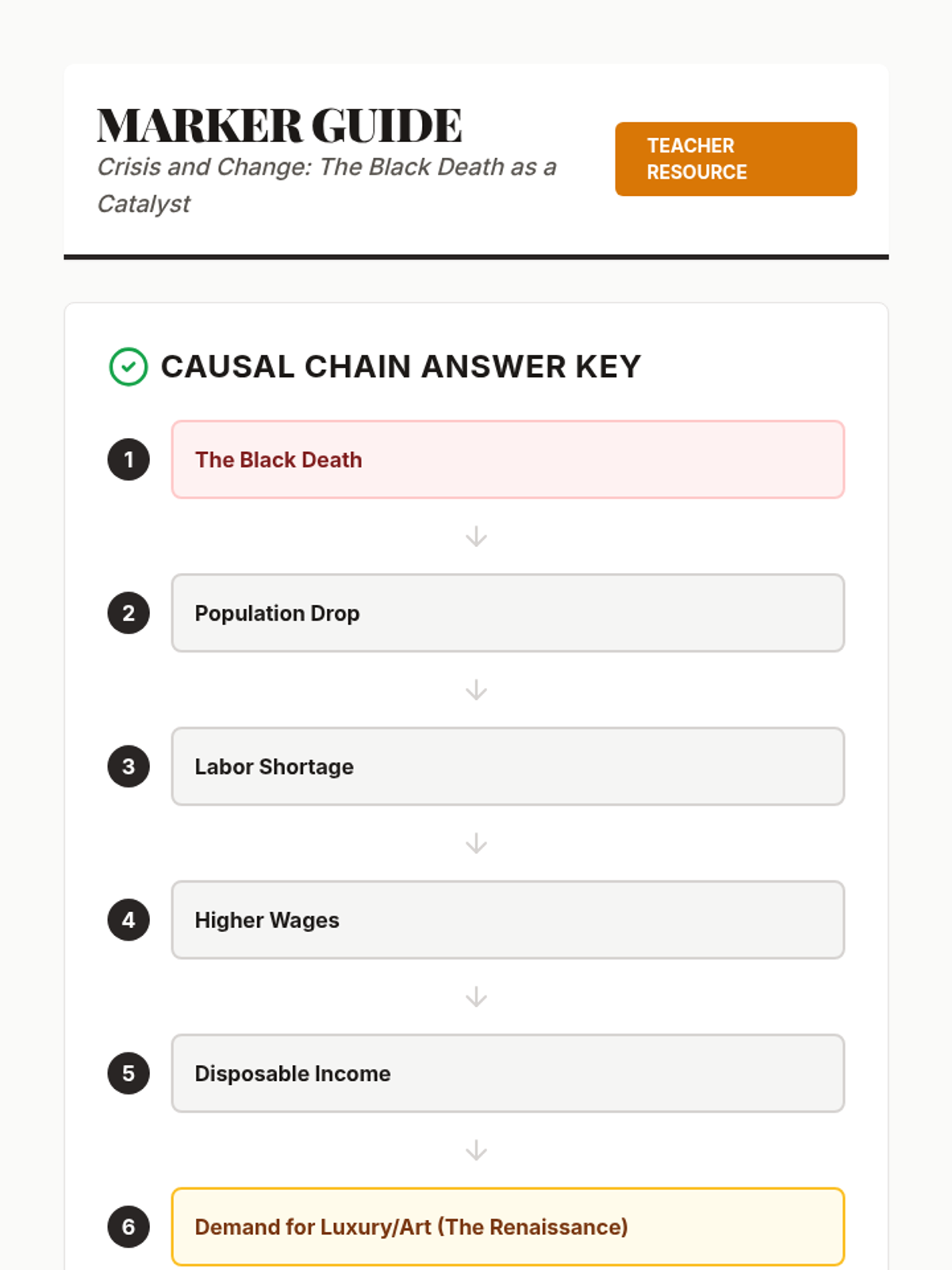Select the Higher Wages box
Image resolution: width=952 pixels, height=1270 pixels.
point(508,920)
